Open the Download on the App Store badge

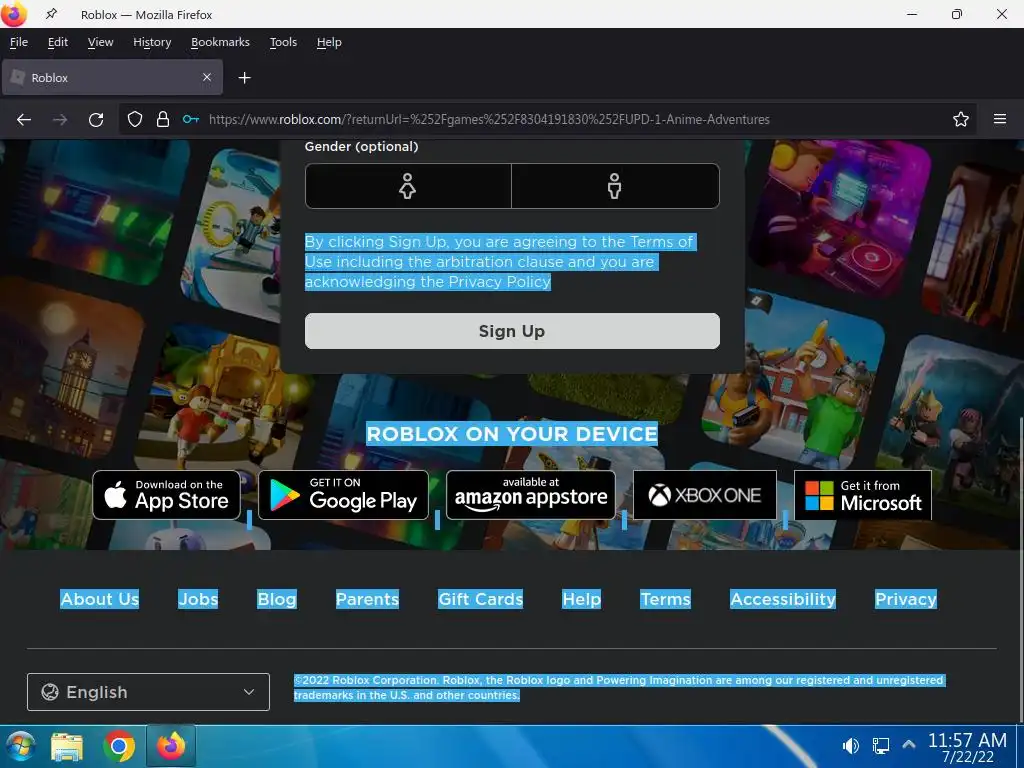pyautogui.click(x=167, y=495)
